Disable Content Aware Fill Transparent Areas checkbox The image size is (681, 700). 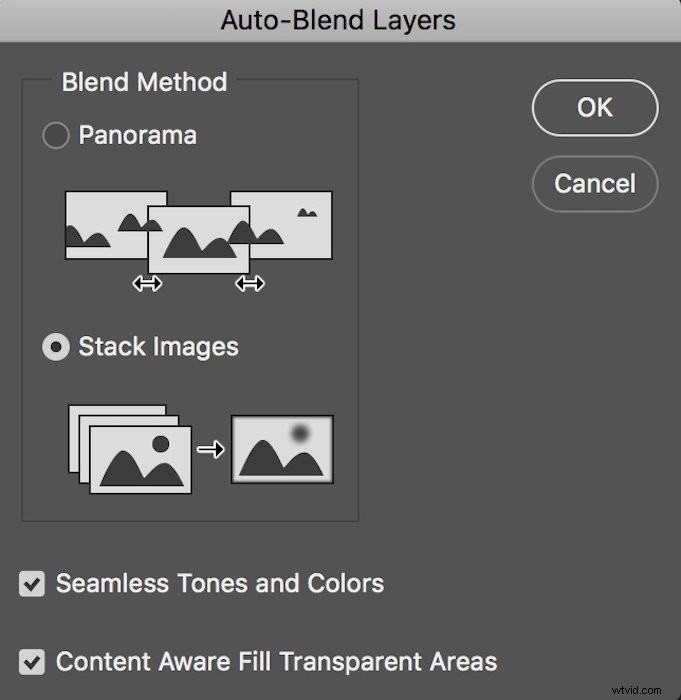tap(33, 661)
